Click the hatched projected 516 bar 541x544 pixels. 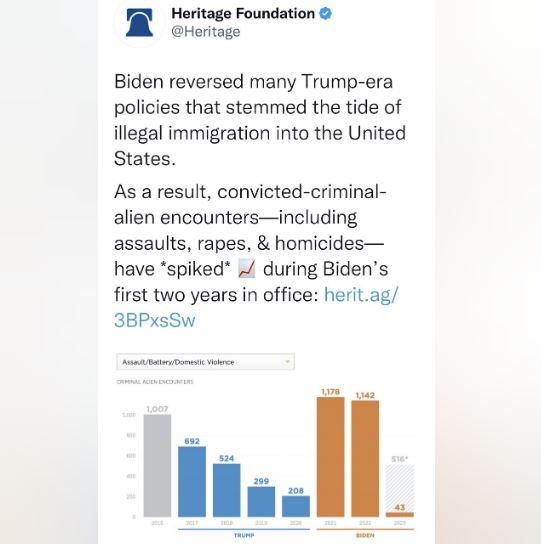(x=400, y=488)
